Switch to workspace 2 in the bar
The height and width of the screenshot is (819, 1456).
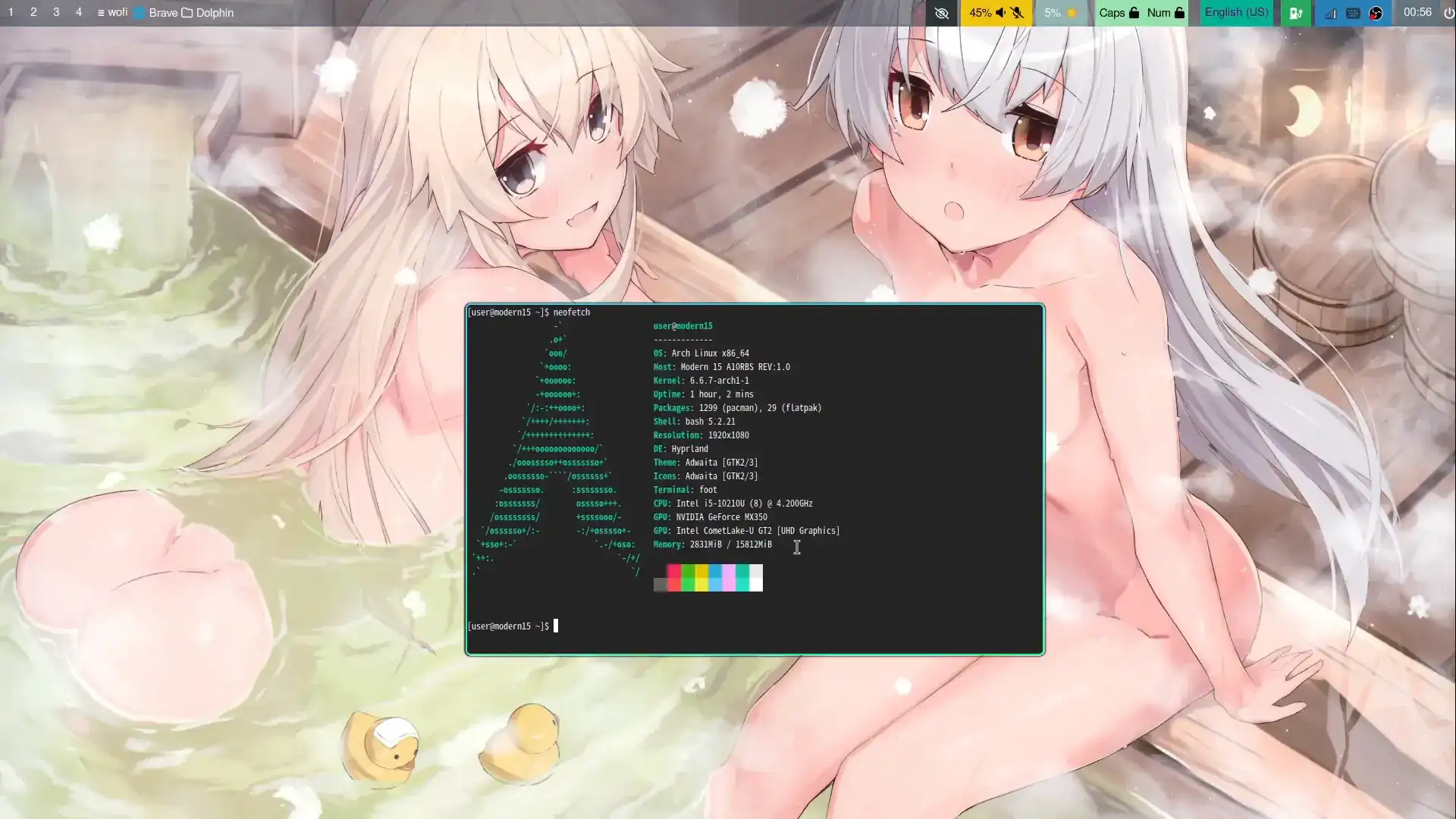[33, 12]
